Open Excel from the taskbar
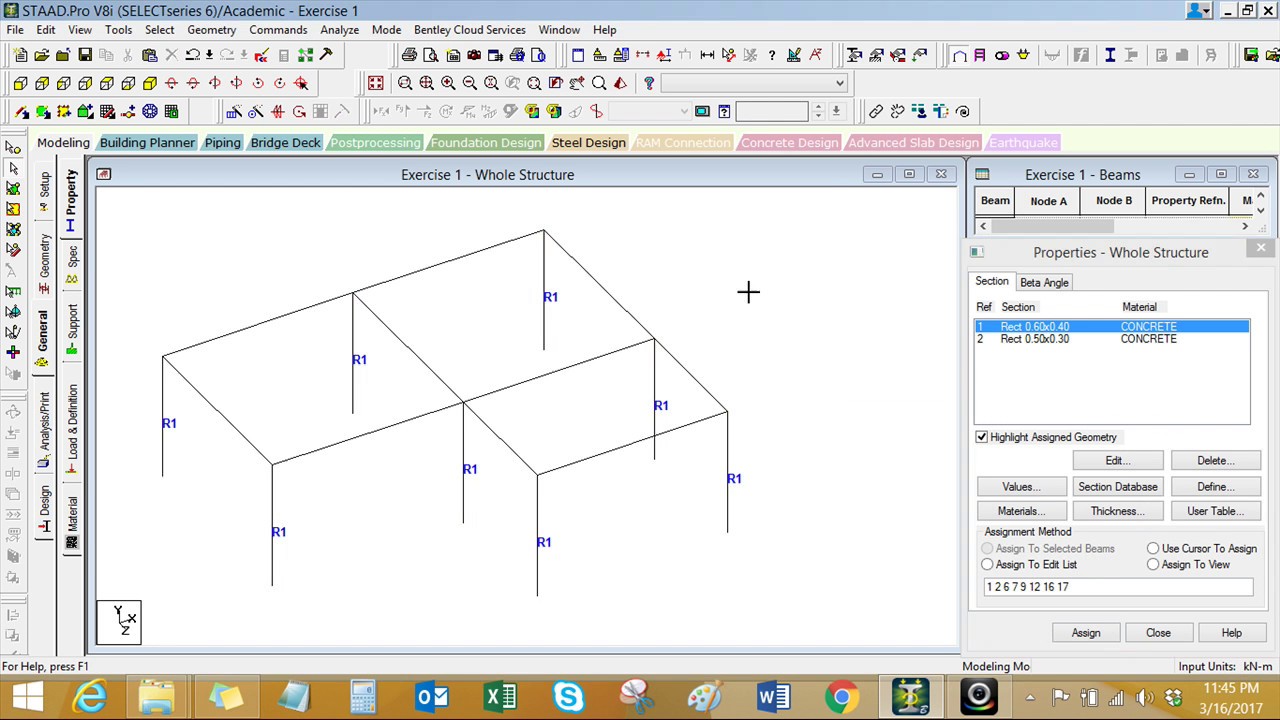Screen dimensions: 1280x720 [500, 696]
